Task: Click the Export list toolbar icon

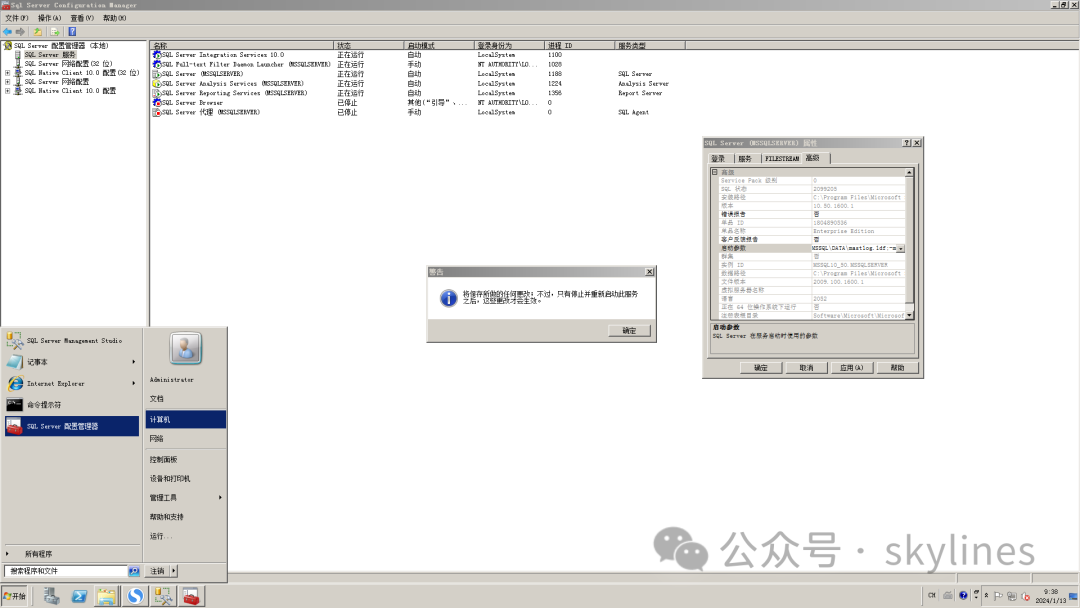Action: [x=54, y=32]
